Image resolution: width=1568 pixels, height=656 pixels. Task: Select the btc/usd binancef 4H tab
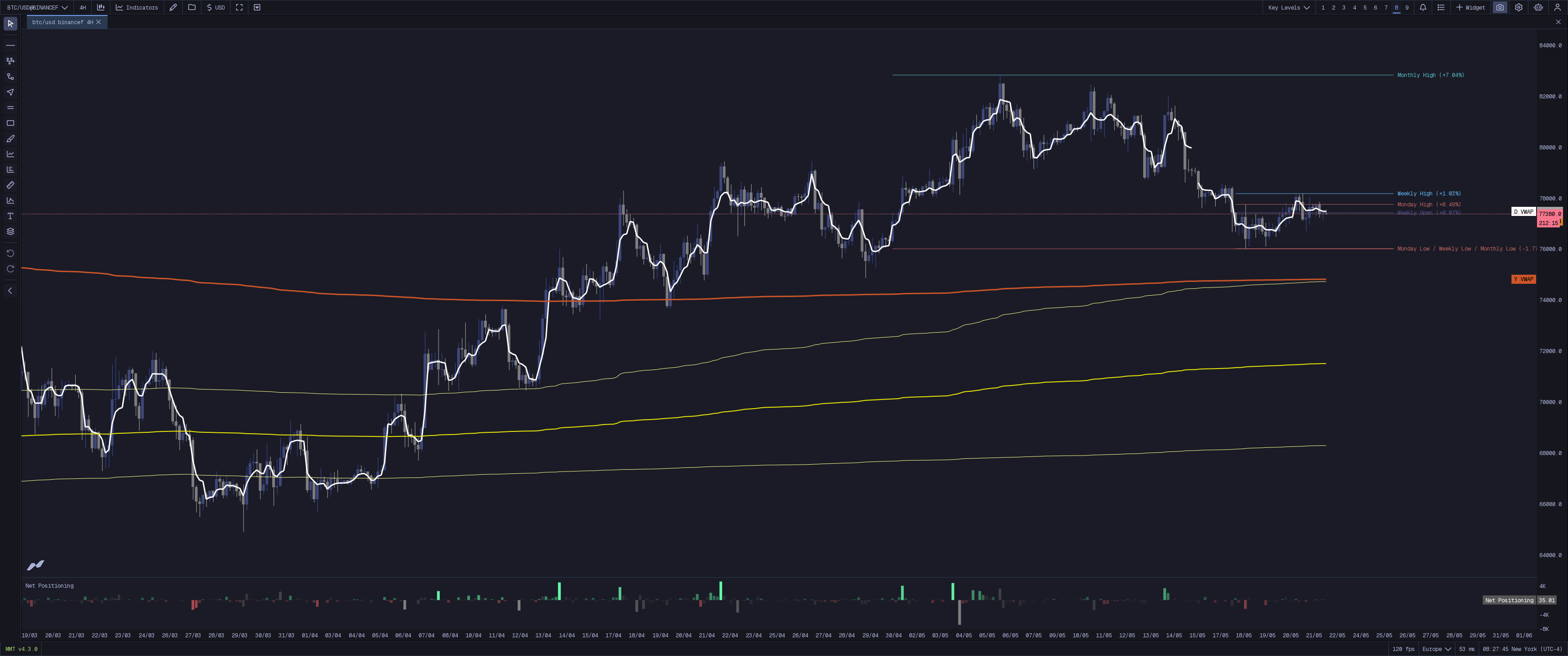(x=63, y=22)
